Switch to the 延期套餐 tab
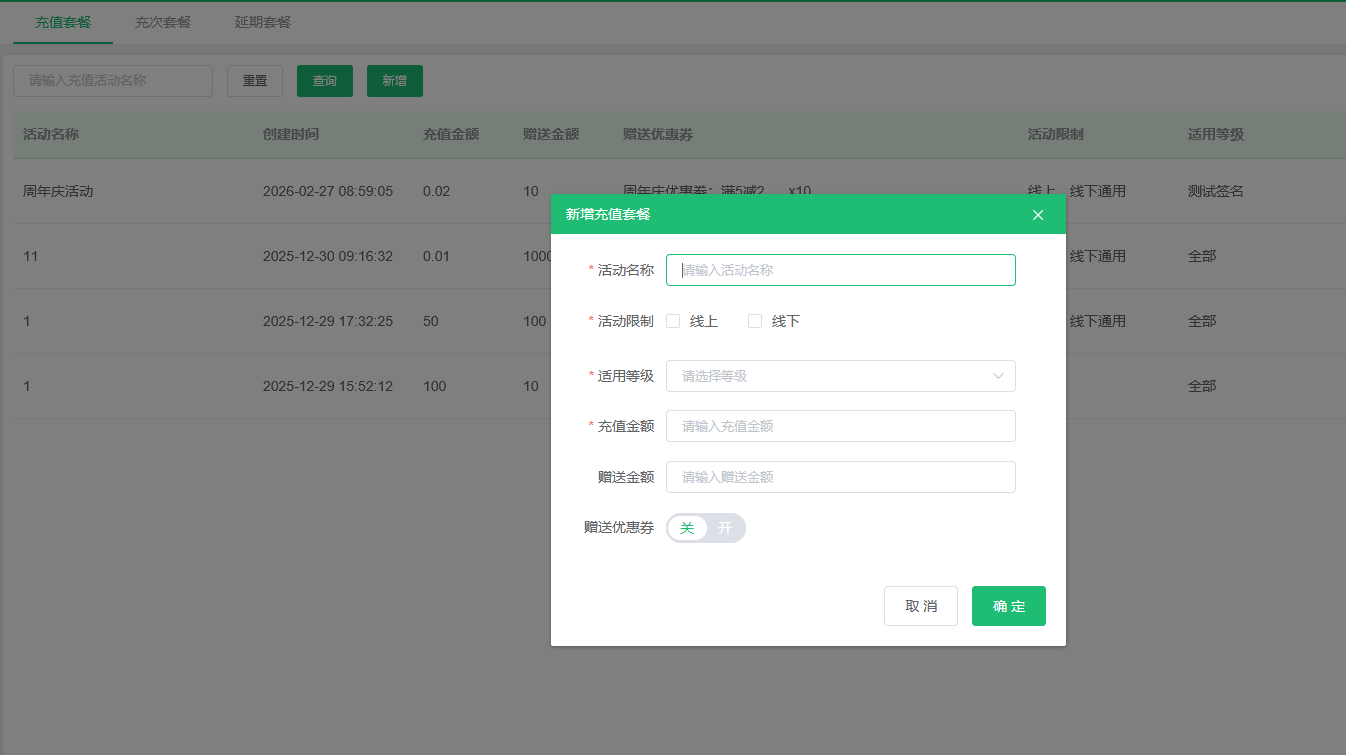The height and width of the screenshot is (755, 1346). 262,21
